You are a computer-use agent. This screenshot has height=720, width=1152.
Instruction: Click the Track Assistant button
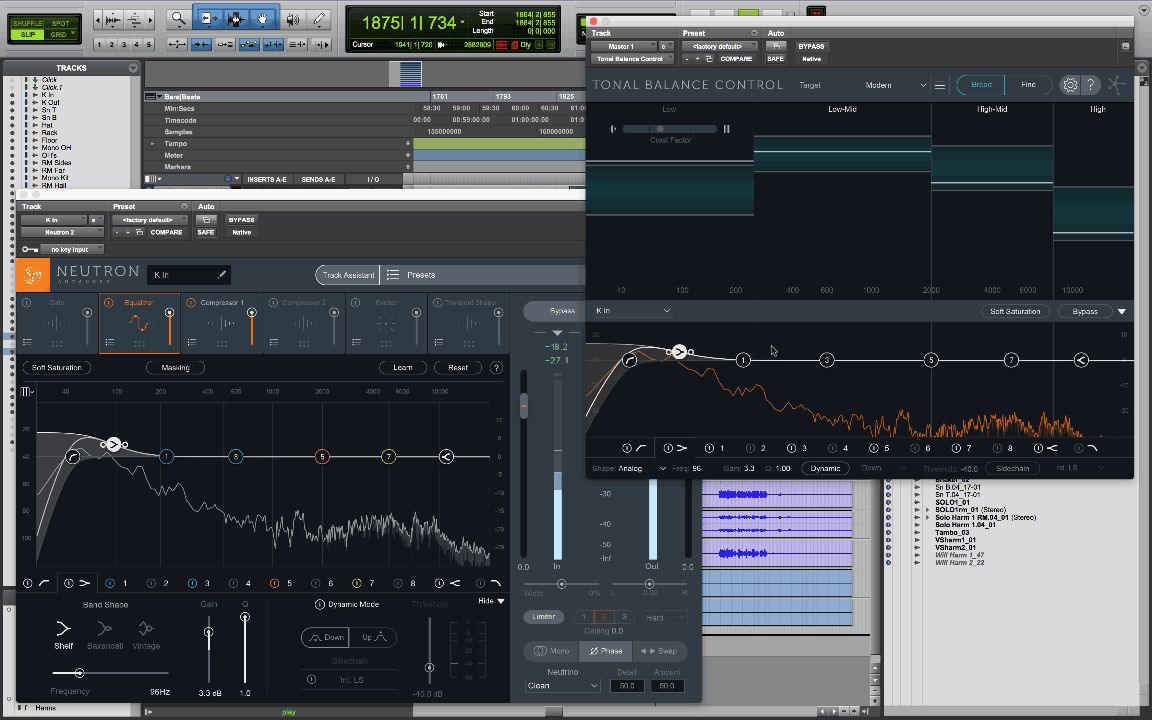click(x=348, y=275)
